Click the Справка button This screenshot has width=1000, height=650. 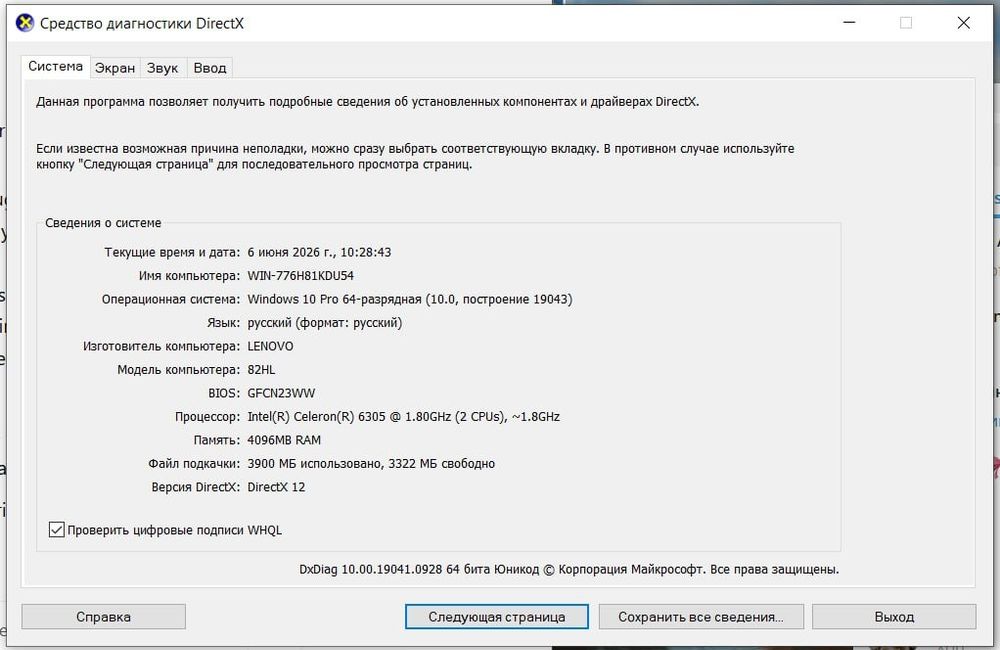point(103,617)
